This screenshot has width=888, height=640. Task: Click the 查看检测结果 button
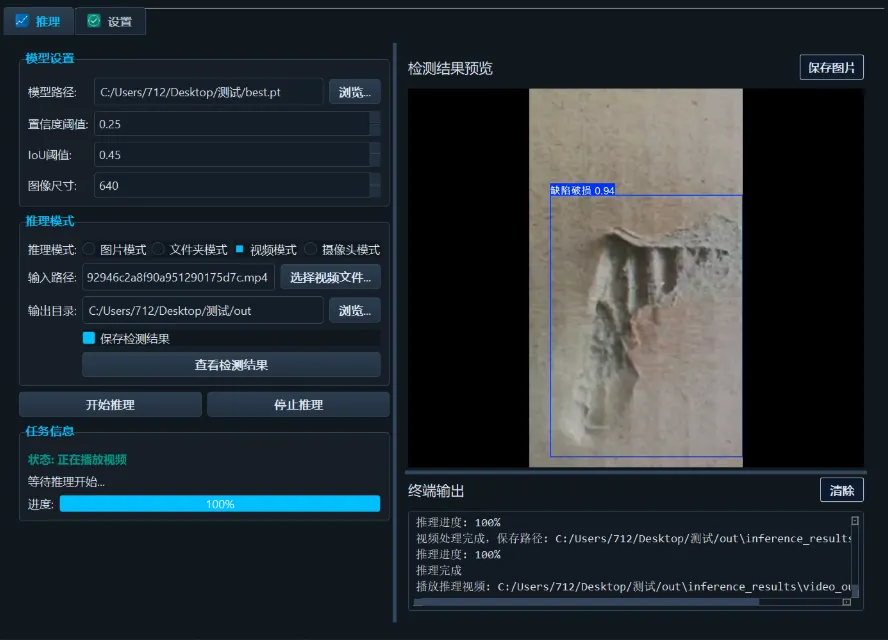click(x=232, y=363)
